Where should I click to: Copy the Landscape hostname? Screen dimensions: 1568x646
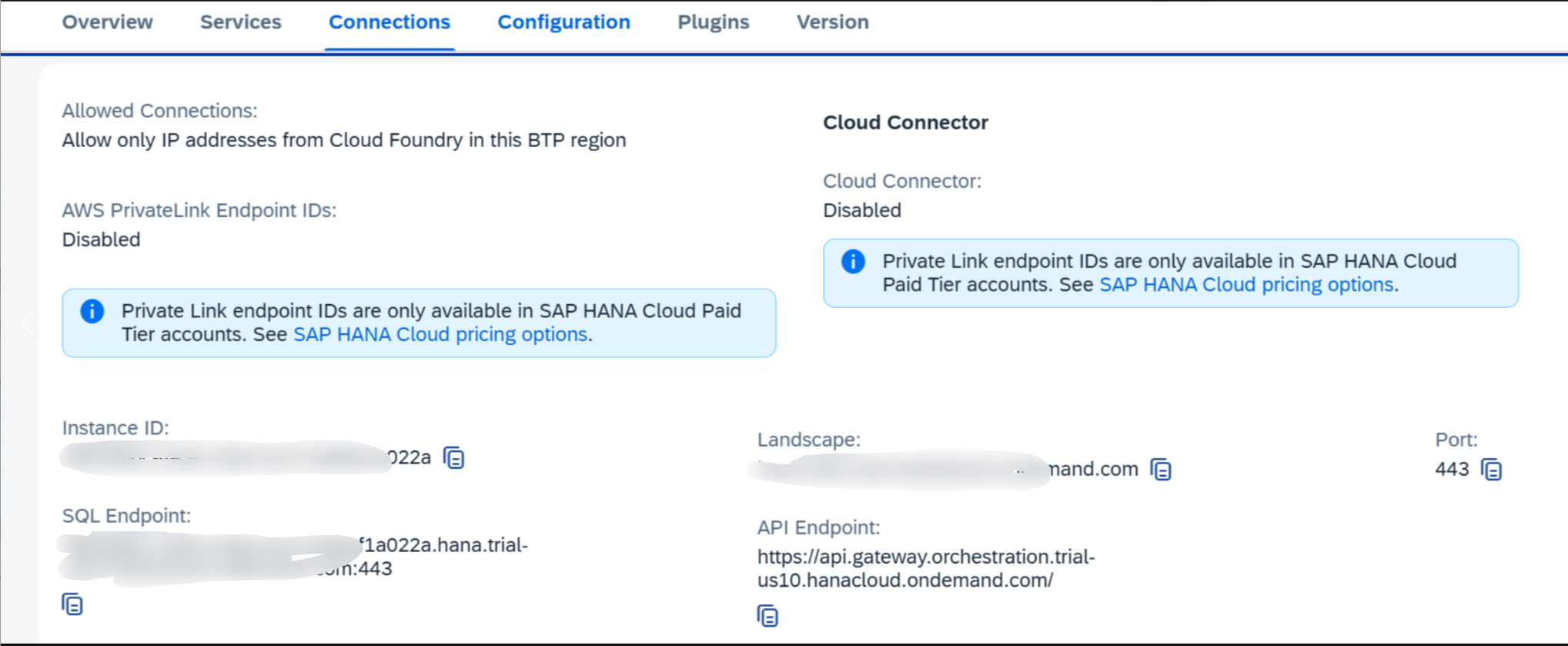click(1161, 469)
